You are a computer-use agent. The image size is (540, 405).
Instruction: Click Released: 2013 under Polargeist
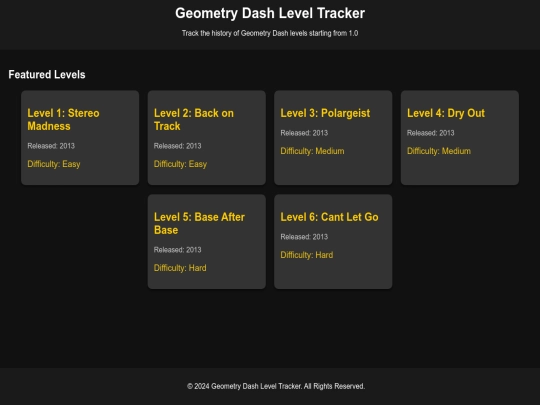coord(304,133)
